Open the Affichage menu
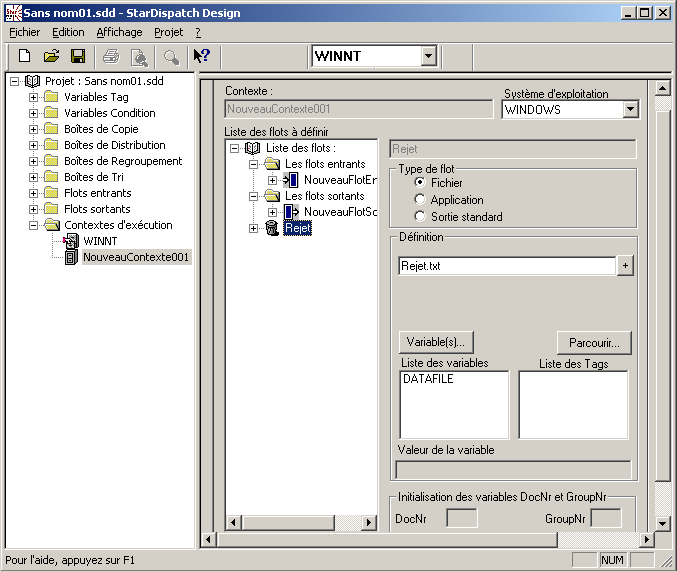Image resolution: width=677 pixels, height=572 pixels. pos(119,32)
